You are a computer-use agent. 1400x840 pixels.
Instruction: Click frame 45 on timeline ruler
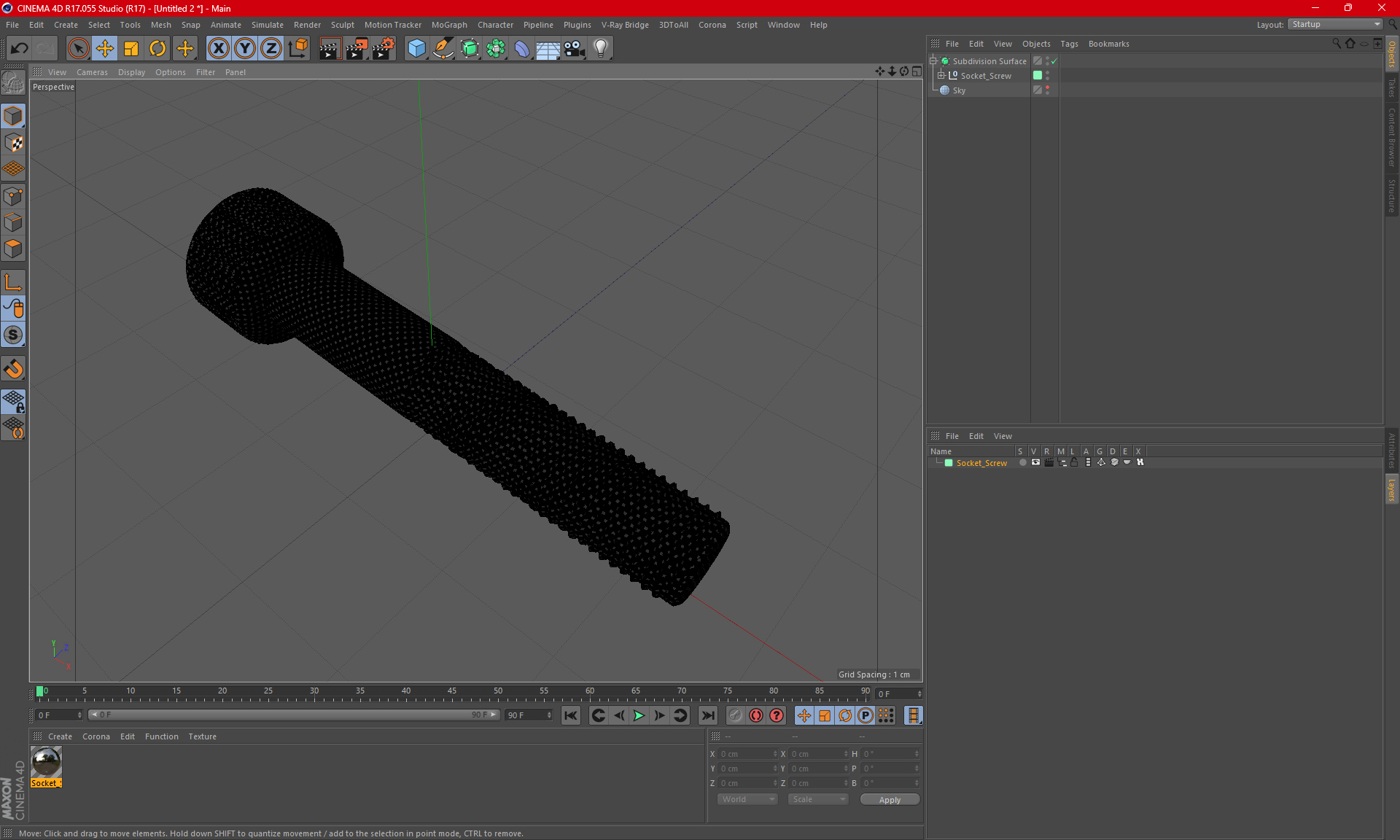click(452, 691)
